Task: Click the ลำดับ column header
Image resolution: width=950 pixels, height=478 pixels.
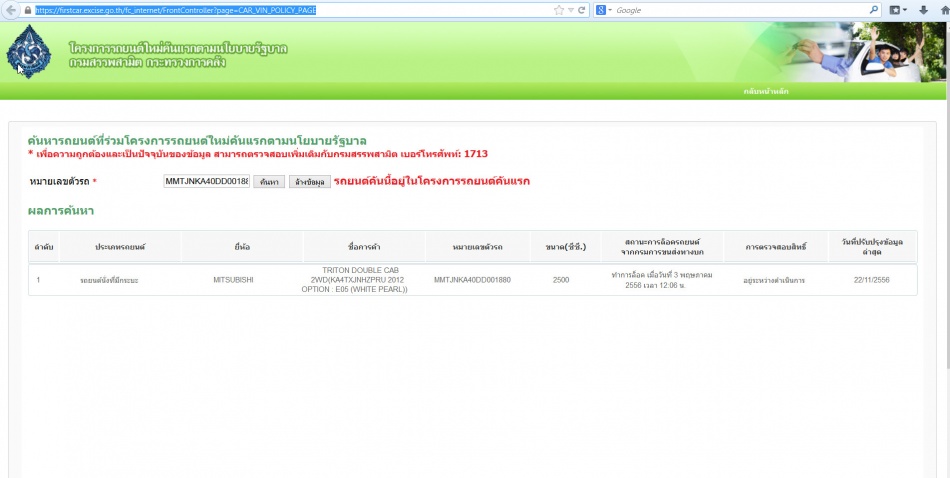Action: (x=44, y=247)
